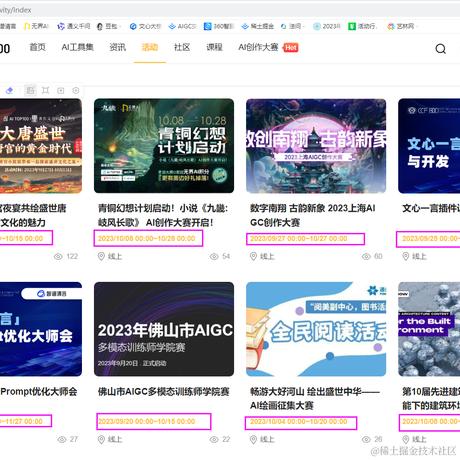Open the 青铜幻想计划启动 event title link

click(x=163, y=215)
